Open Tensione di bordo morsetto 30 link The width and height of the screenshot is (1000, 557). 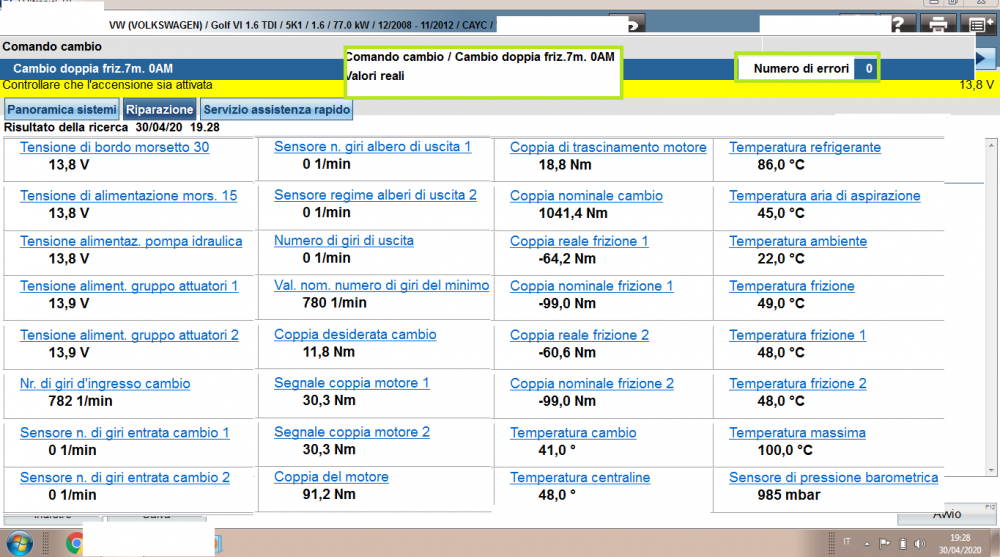[114, 147]
